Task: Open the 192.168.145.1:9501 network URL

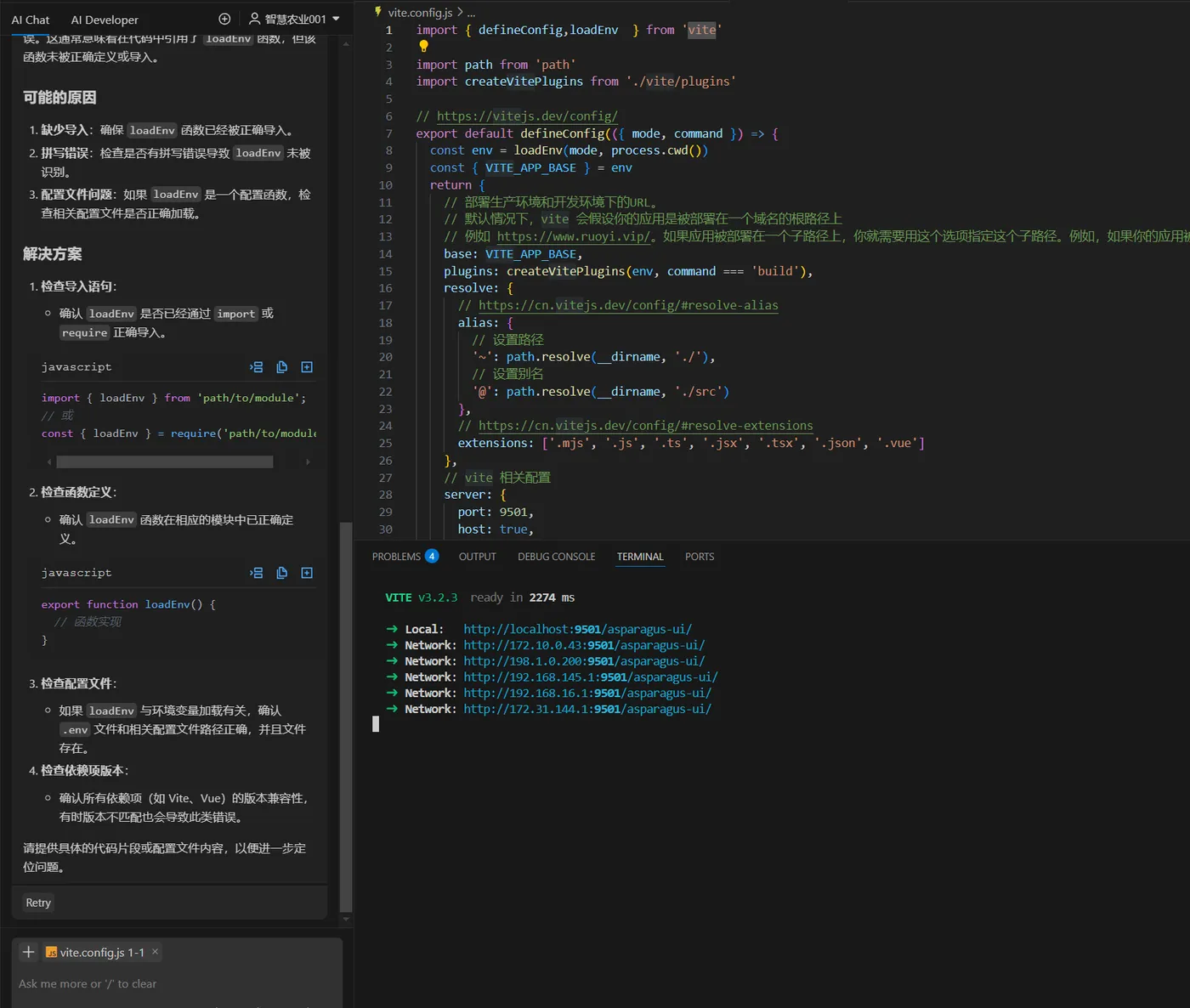Action: pyautogui.click(x=591, y=677)
